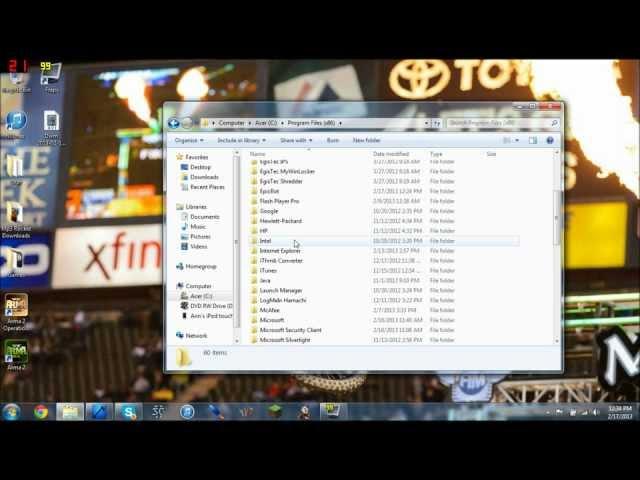Show hidden system tray icons arrow

pos(548,412)
